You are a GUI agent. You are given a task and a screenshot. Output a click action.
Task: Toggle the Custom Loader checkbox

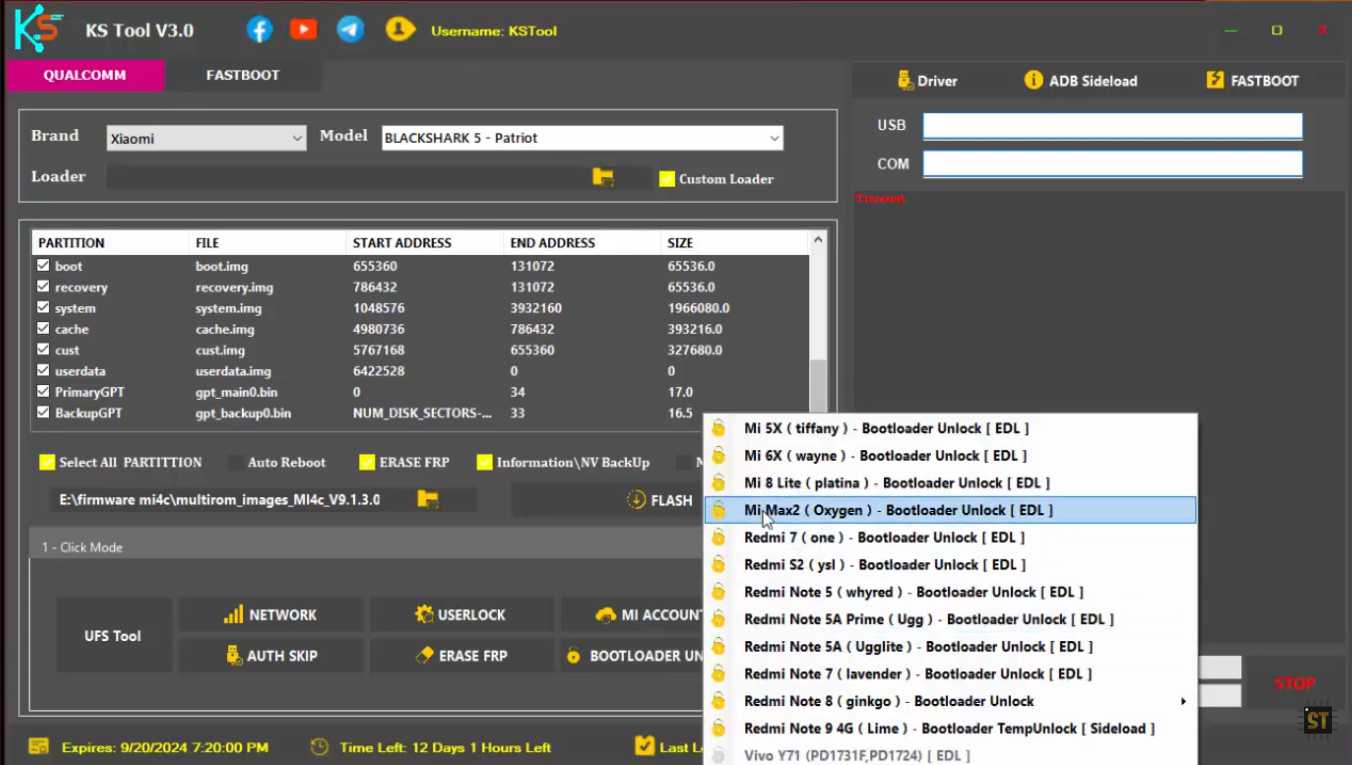(667, 179)
